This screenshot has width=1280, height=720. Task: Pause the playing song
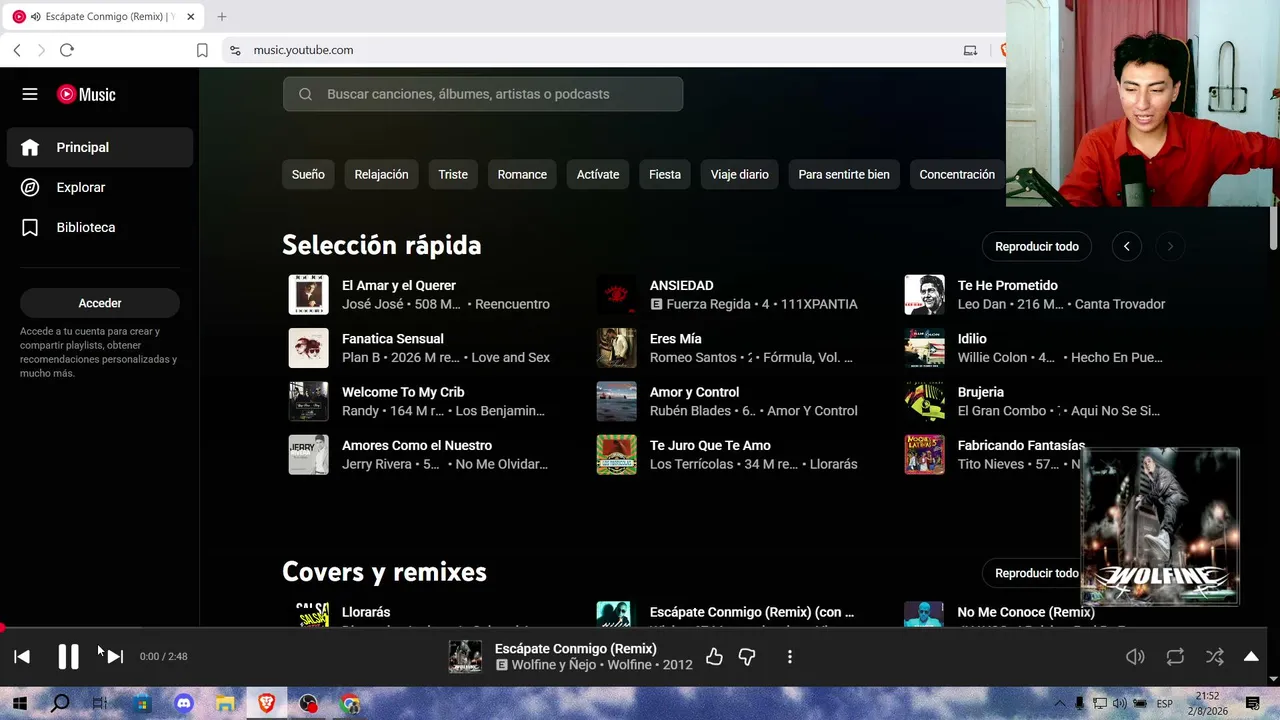pos(68,656)
